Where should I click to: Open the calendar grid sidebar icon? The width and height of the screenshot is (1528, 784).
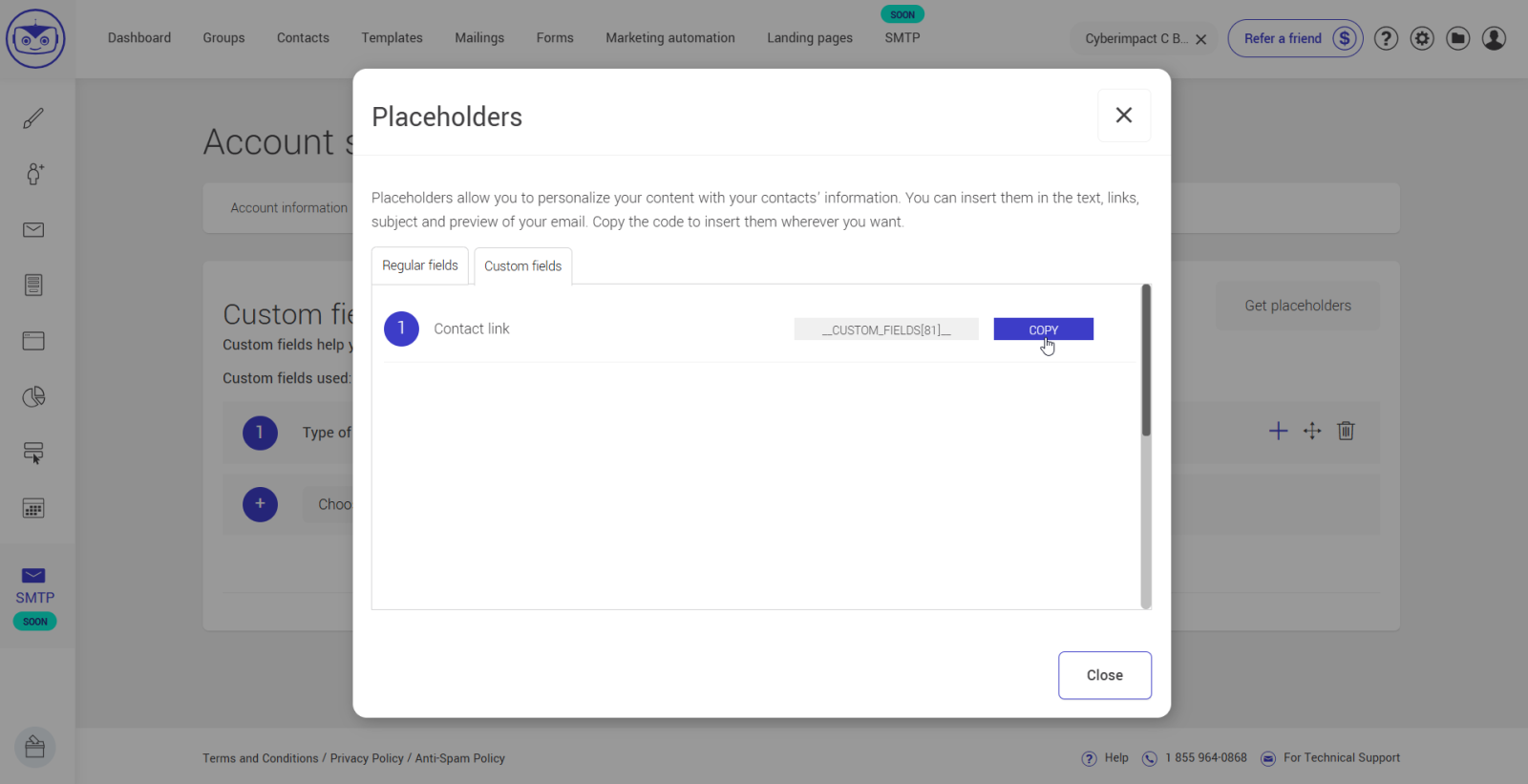33,508
